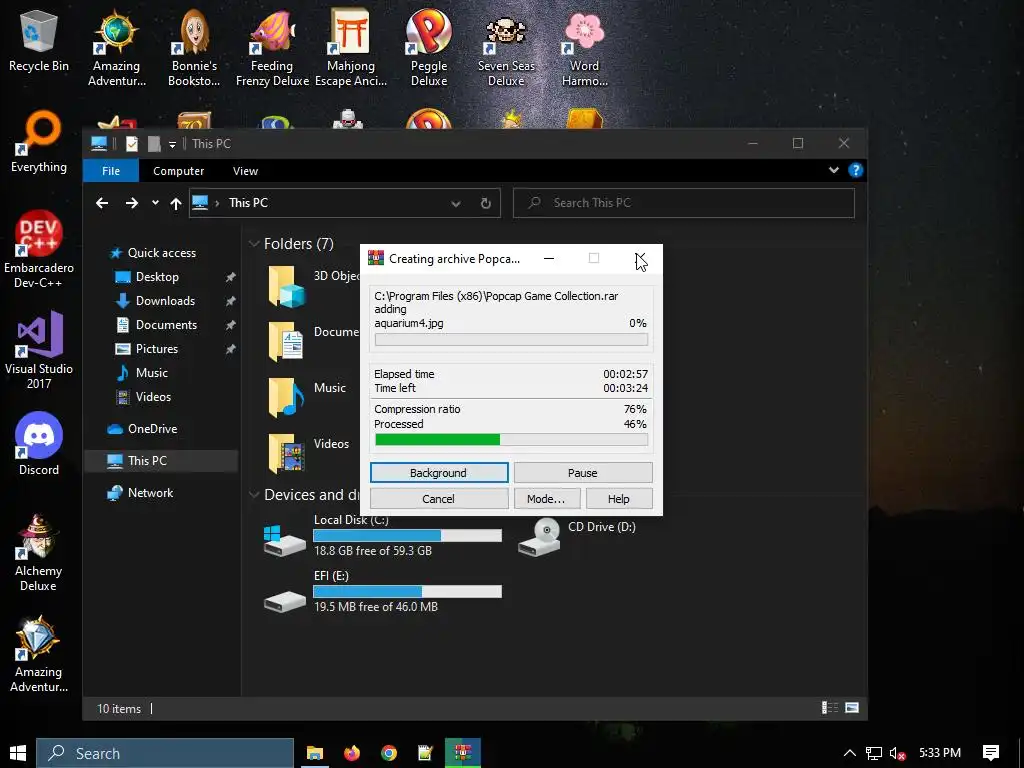Launch Word Harmony desktop shortcut
The height and width of the screenshot is (768, 1024).
[584, 48]
